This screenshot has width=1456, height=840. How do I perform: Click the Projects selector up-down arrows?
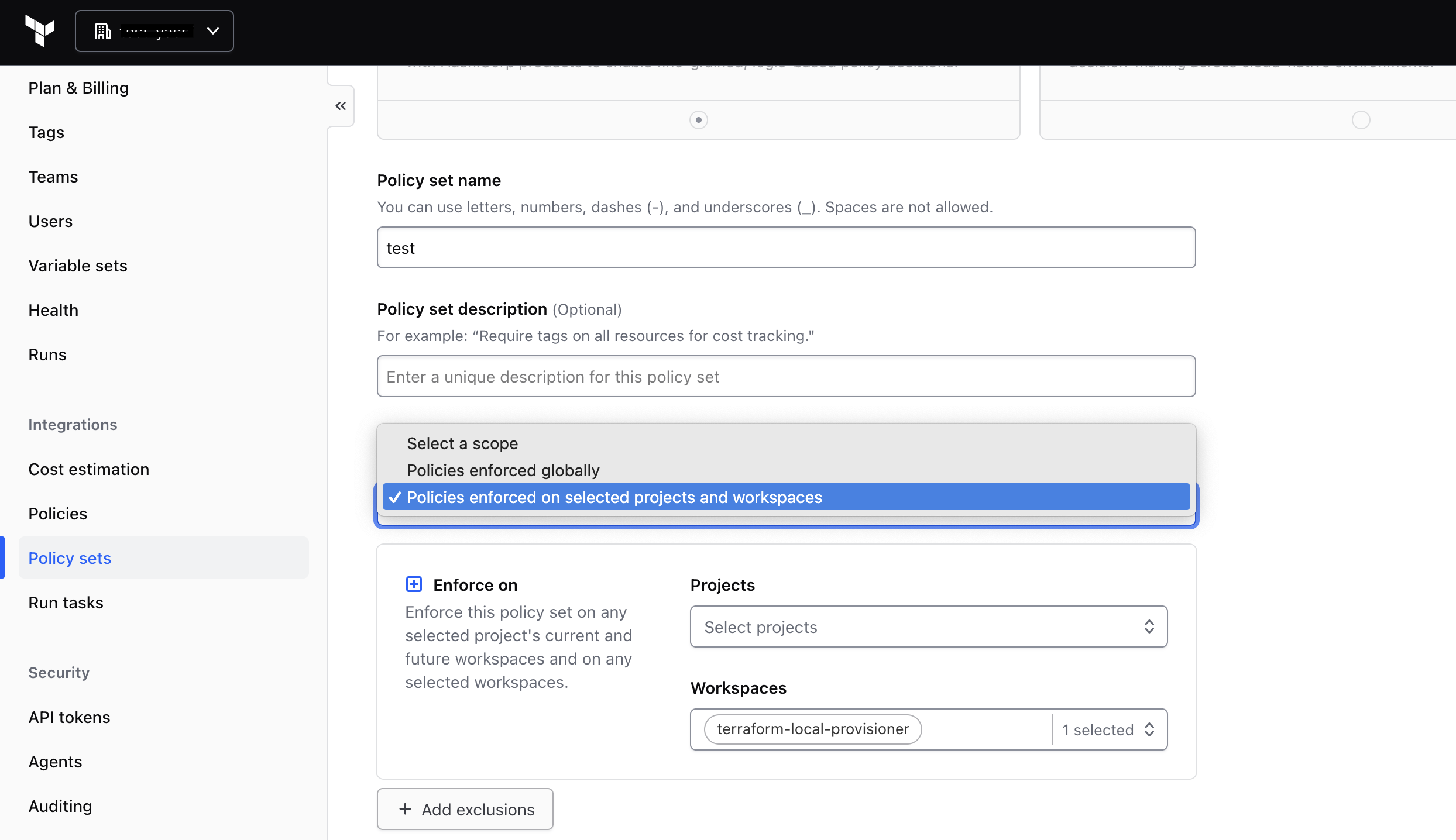click(1149, 626)
